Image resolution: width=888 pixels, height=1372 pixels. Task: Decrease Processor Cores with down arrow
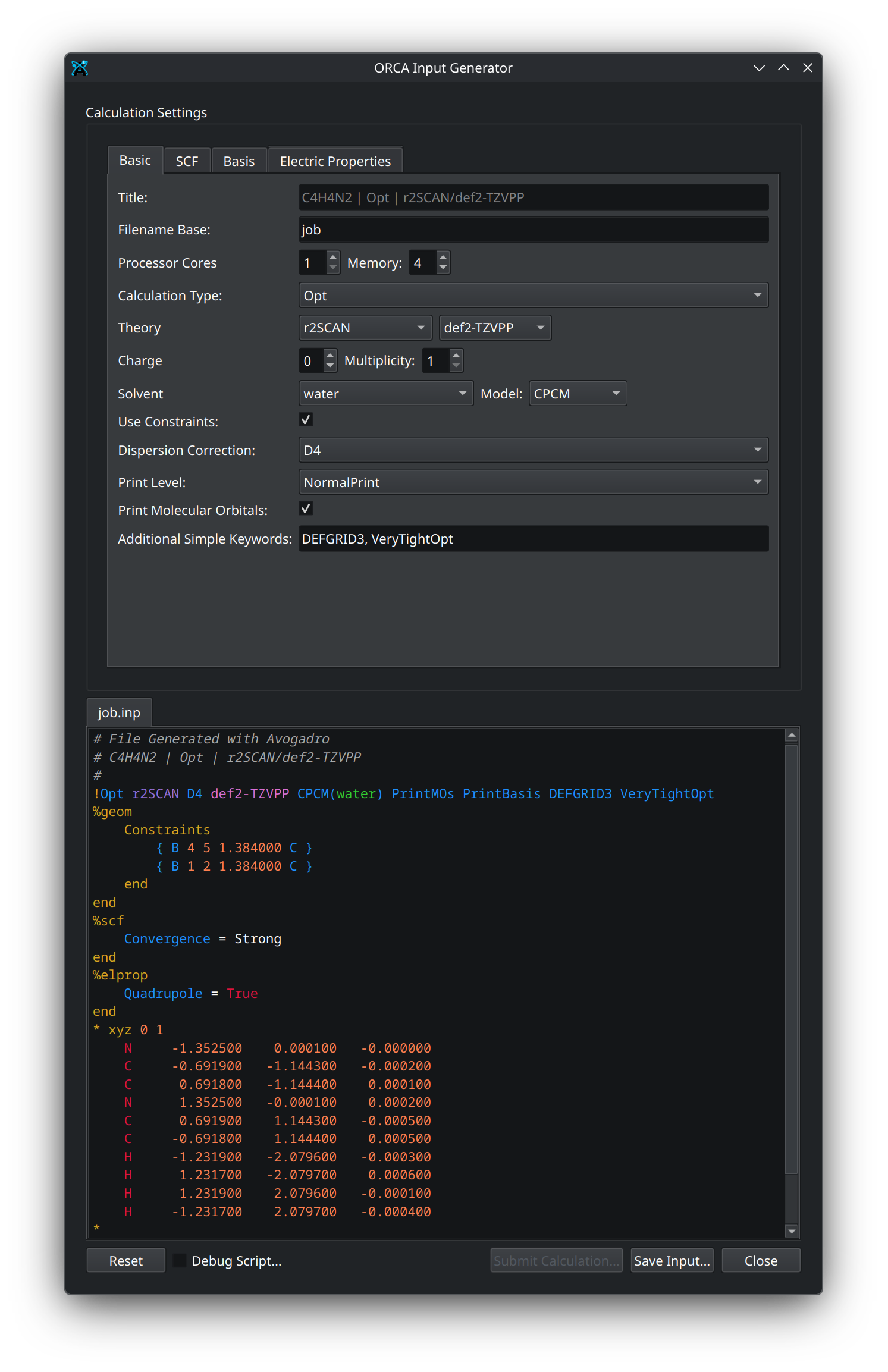coord(333,268)
